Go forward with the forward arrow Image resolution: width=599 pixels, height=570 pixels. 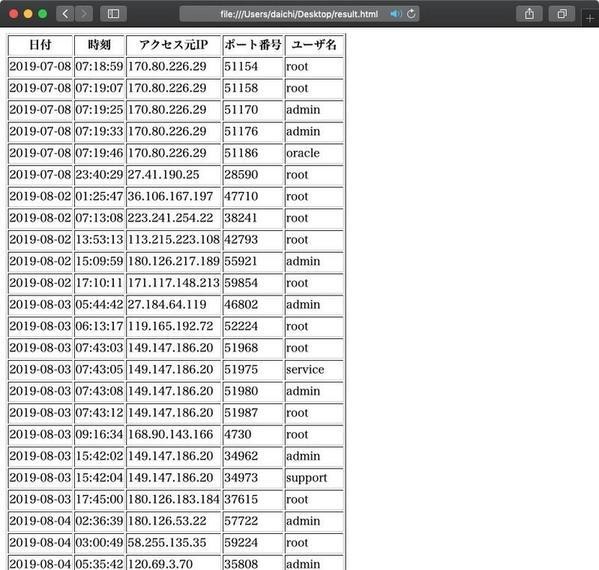pos(84,14)
